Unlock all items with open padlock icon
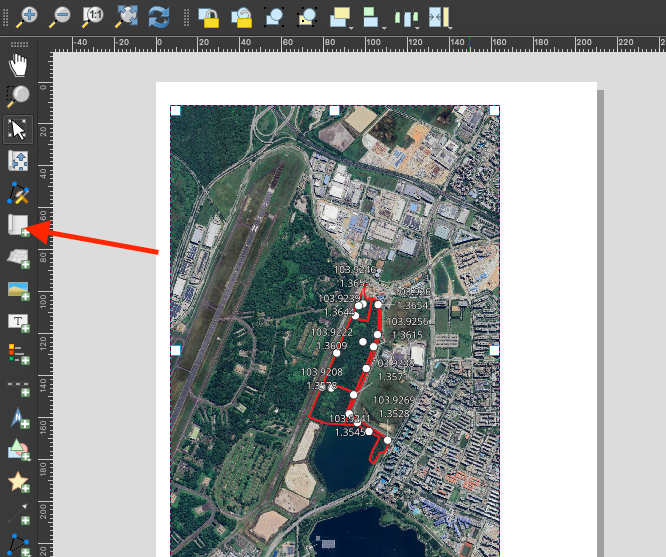The width and height of the screenshot is (666, 557). click(x=241, y=16)
